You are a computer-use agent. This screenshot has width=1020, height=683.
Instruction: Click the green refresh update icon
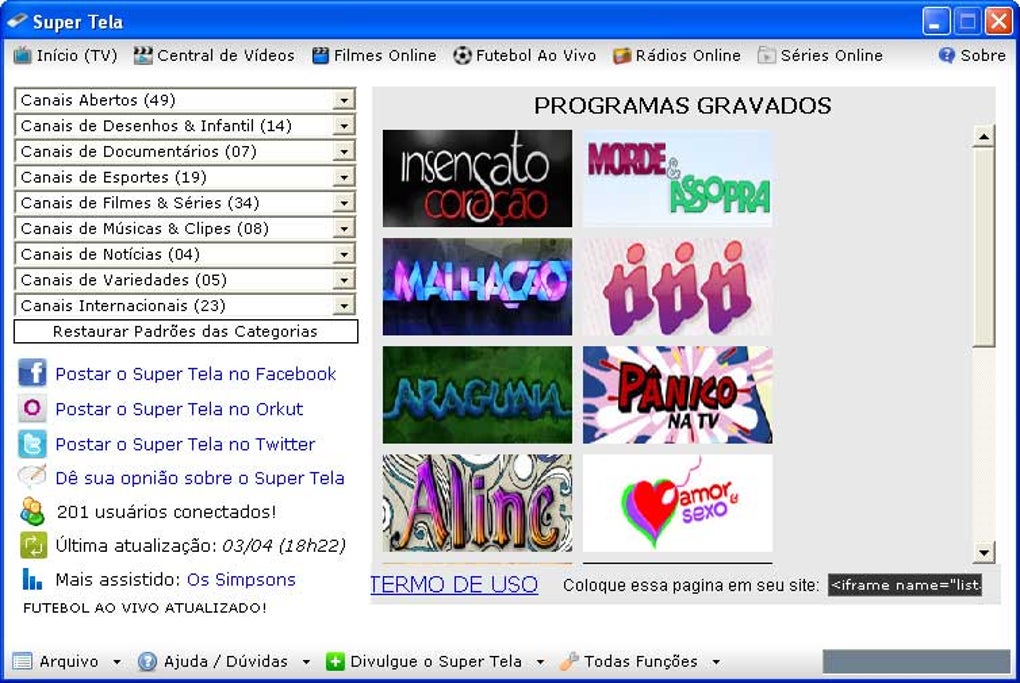coord(33,545)
